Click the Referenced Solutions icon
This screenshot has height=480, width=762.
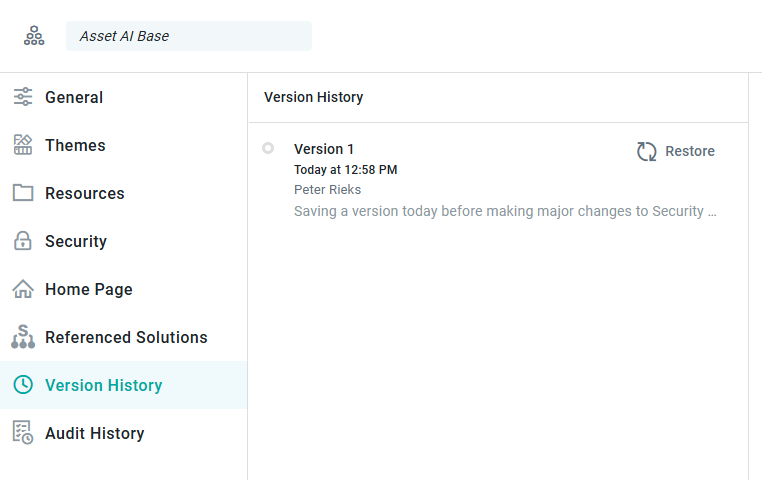pos(23,337)
